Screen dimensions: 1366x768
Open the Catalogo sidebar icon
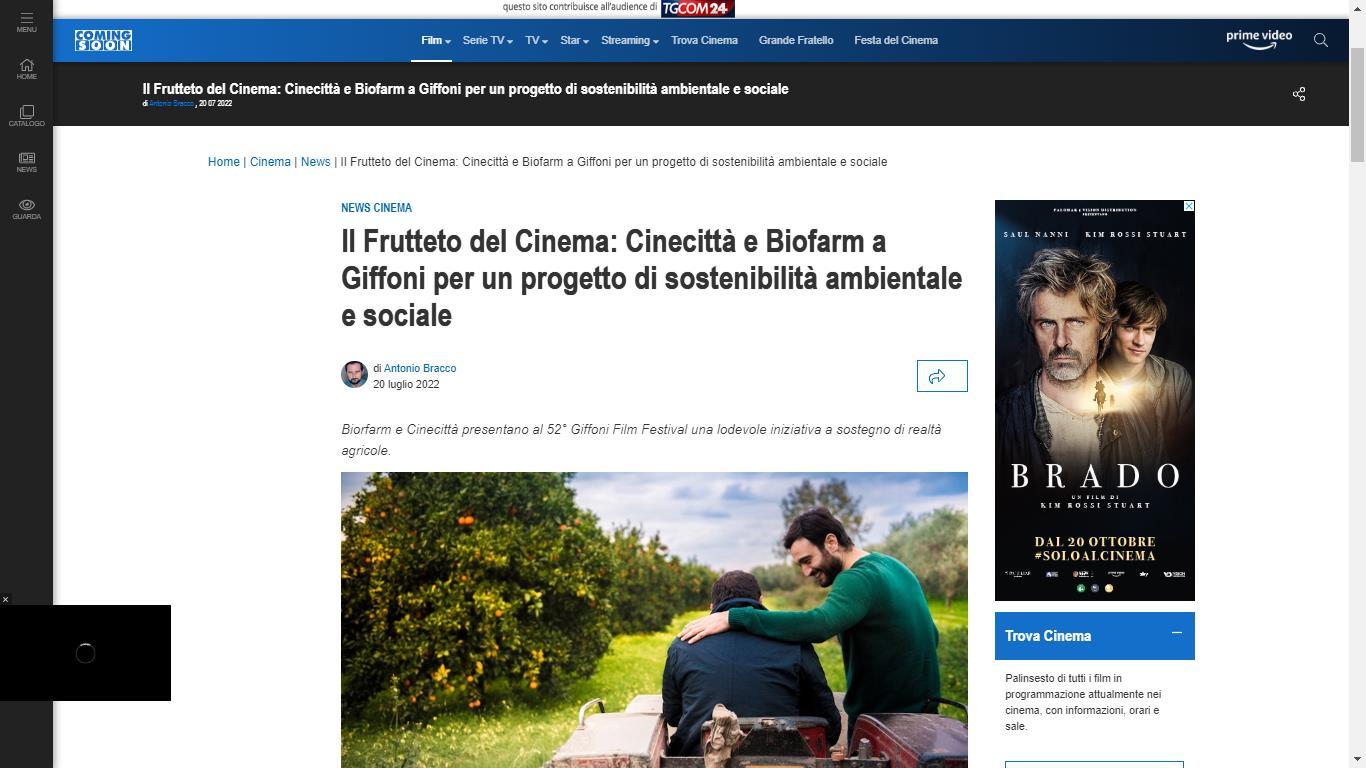click(x=26, y=116)
